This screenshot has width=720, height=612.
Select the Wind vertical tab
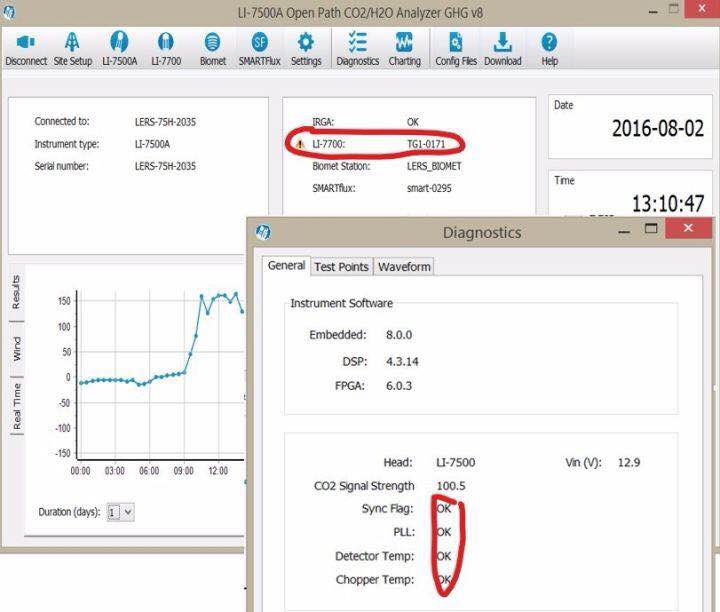pos(16,348)
